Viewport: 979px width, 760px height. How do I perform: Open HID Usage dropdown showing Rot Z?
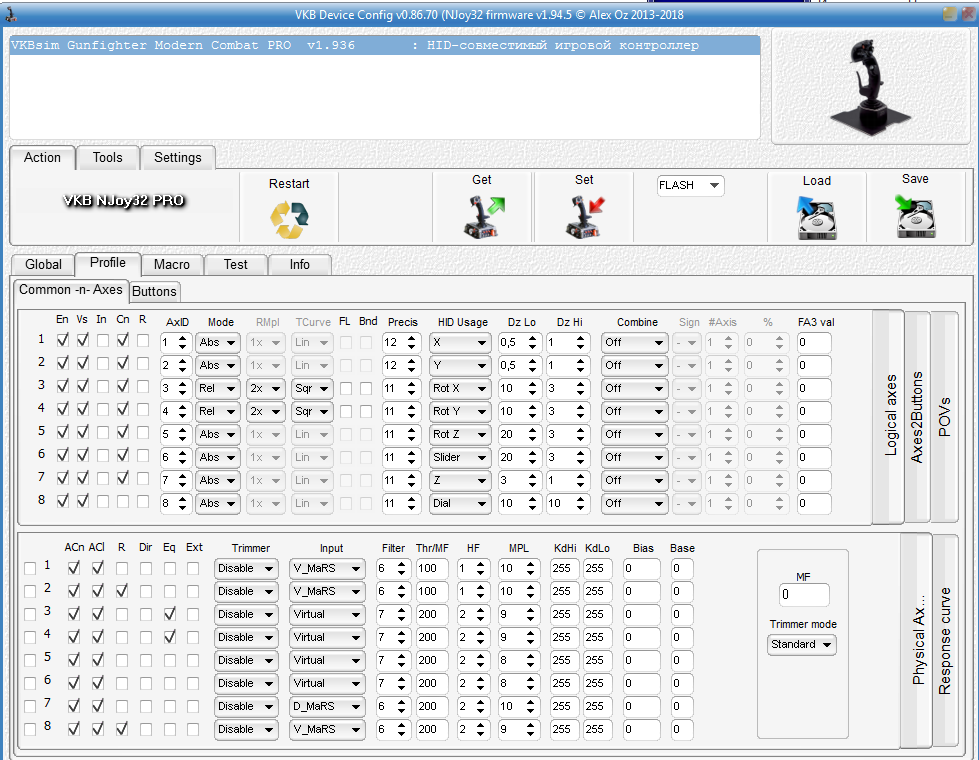tap(460, 435)
